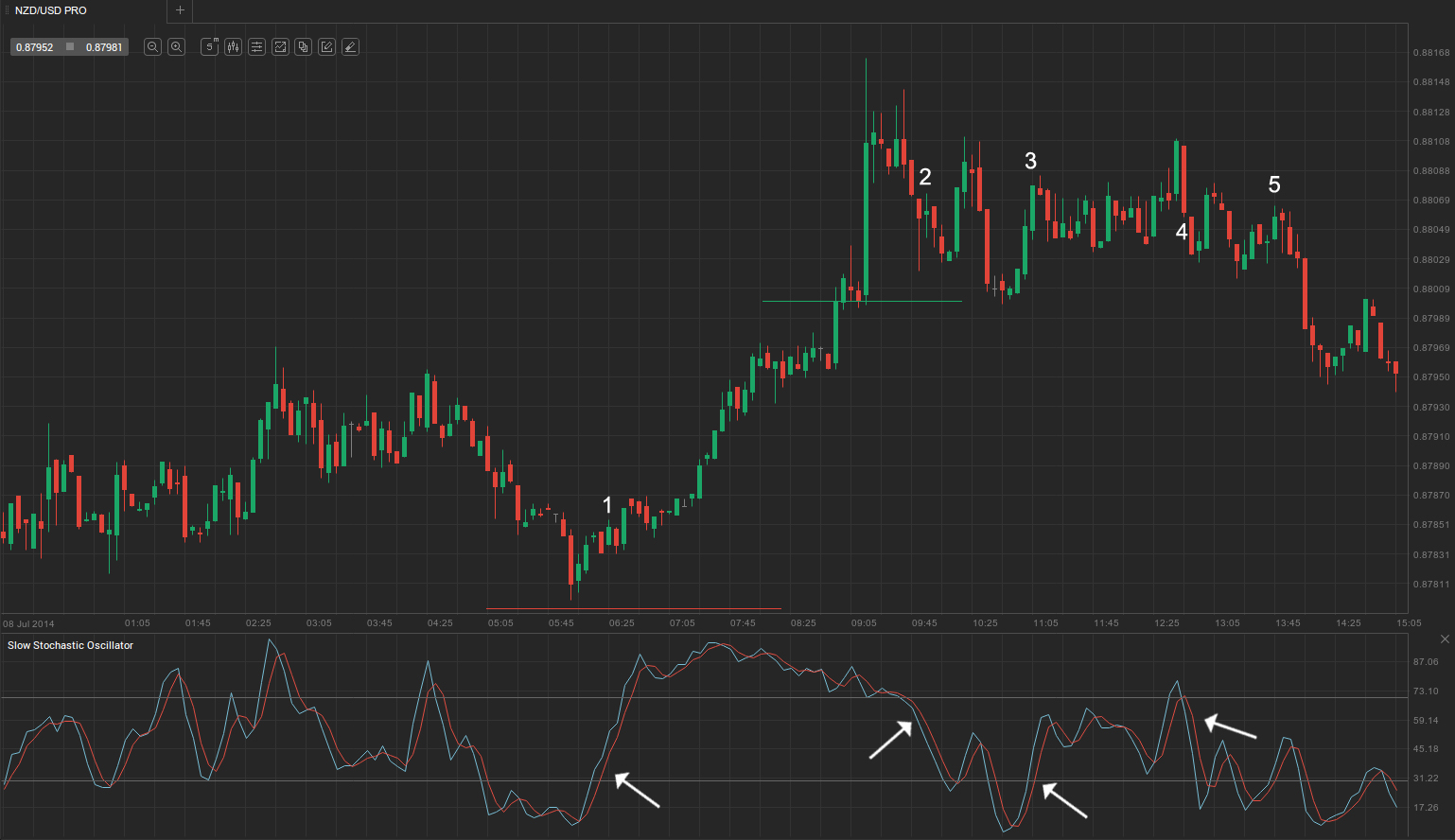Select the gray horizontal line below candles
The height and width of the screenshot is (840, 1455).
(634, 608)
